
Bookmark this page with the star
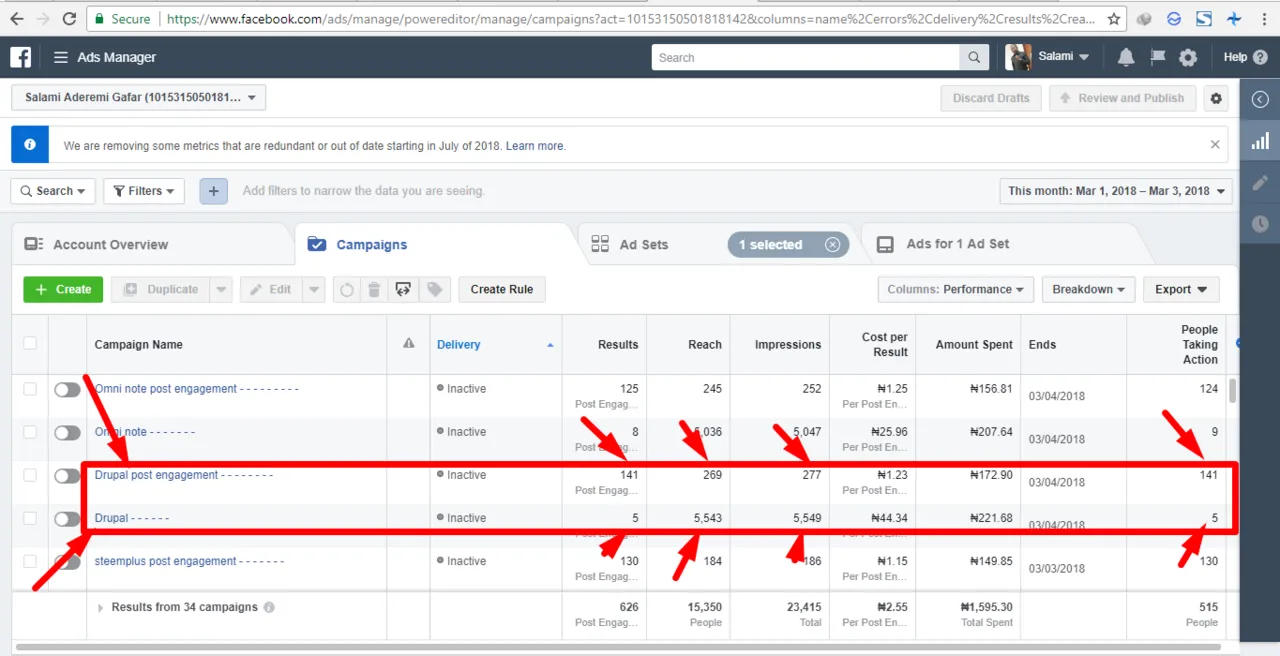pyautogui.click(x=1114, y=18)
